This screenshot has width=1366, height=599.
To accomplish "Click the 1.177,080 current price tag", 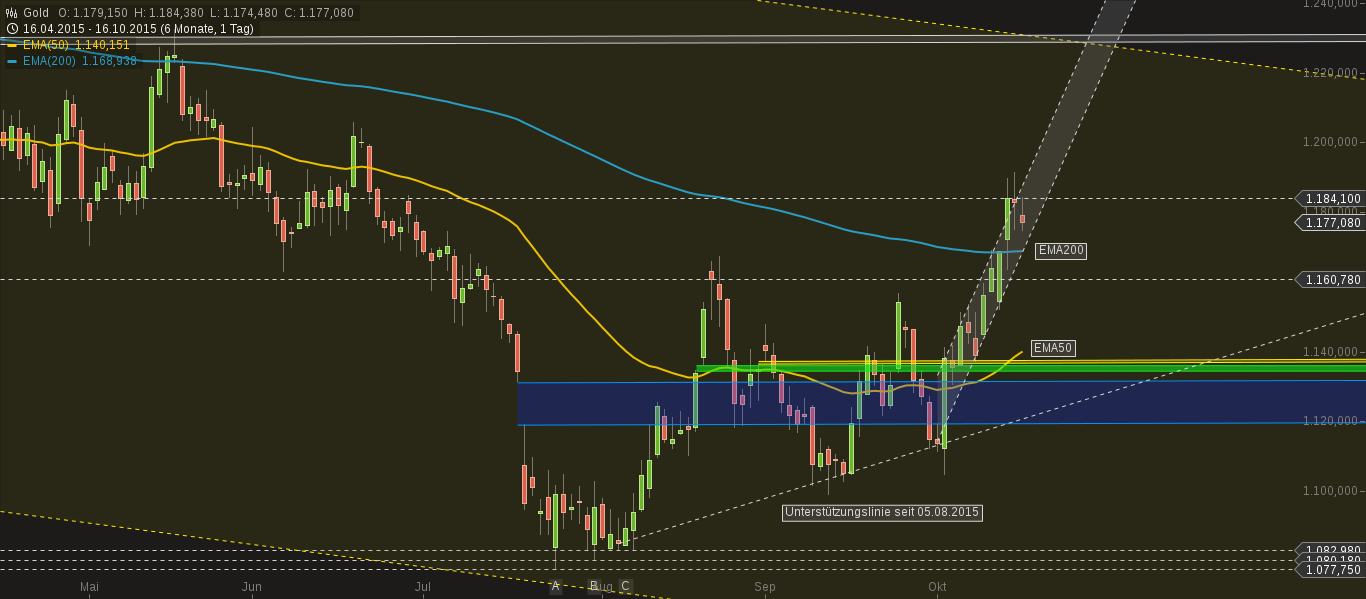I will click(x=1332, y=224).
